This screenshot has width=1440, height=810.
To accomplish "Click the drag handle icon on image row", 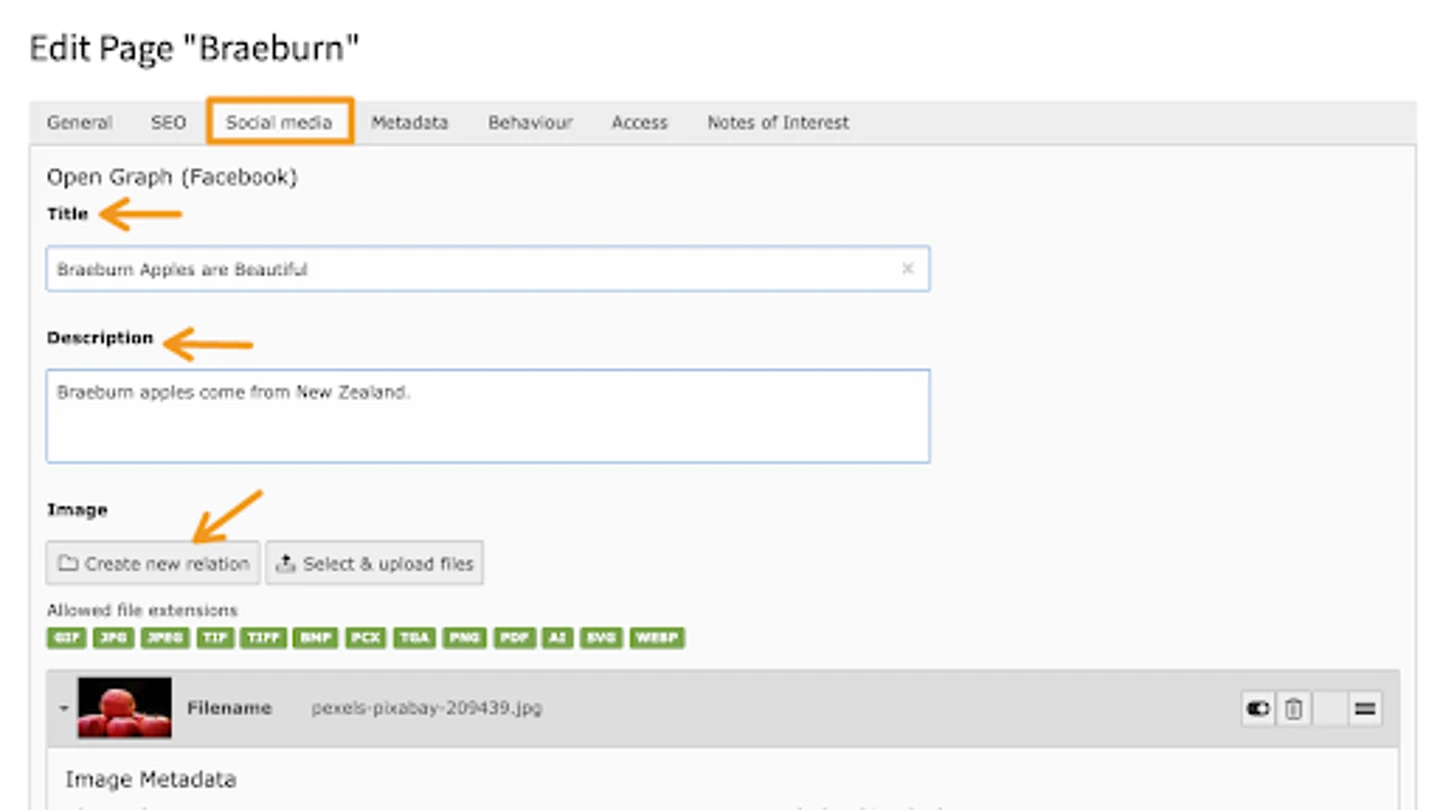I will pyautogui.click(x=1365, y=709).
